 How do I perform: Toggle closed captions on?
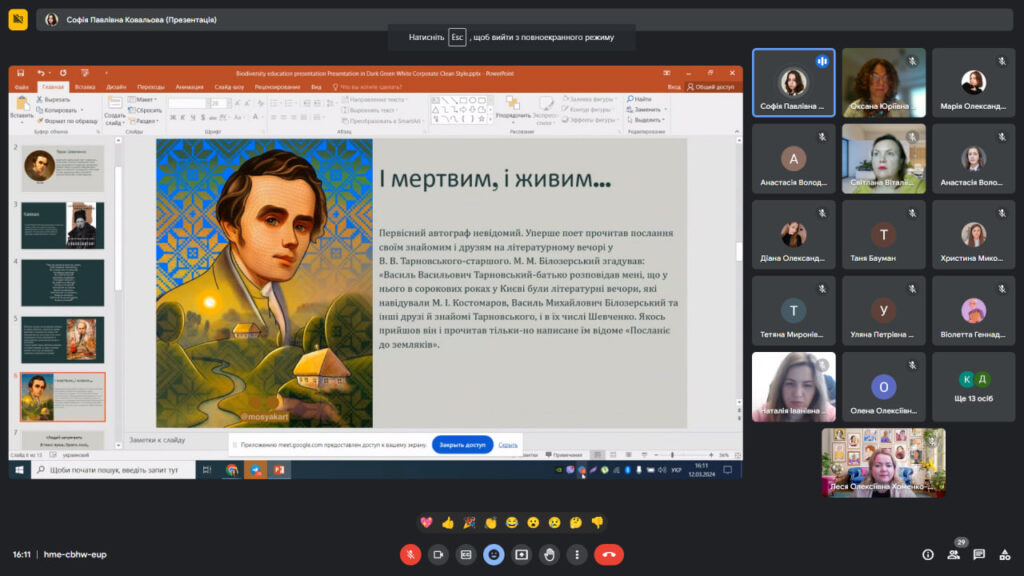coord(465,554)
